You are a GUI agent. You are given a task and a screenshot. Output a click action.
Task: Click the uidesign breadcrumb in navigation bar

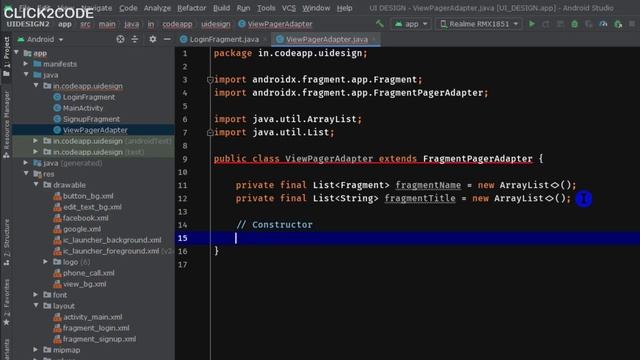pyautogui.click(x=216, y=24)
